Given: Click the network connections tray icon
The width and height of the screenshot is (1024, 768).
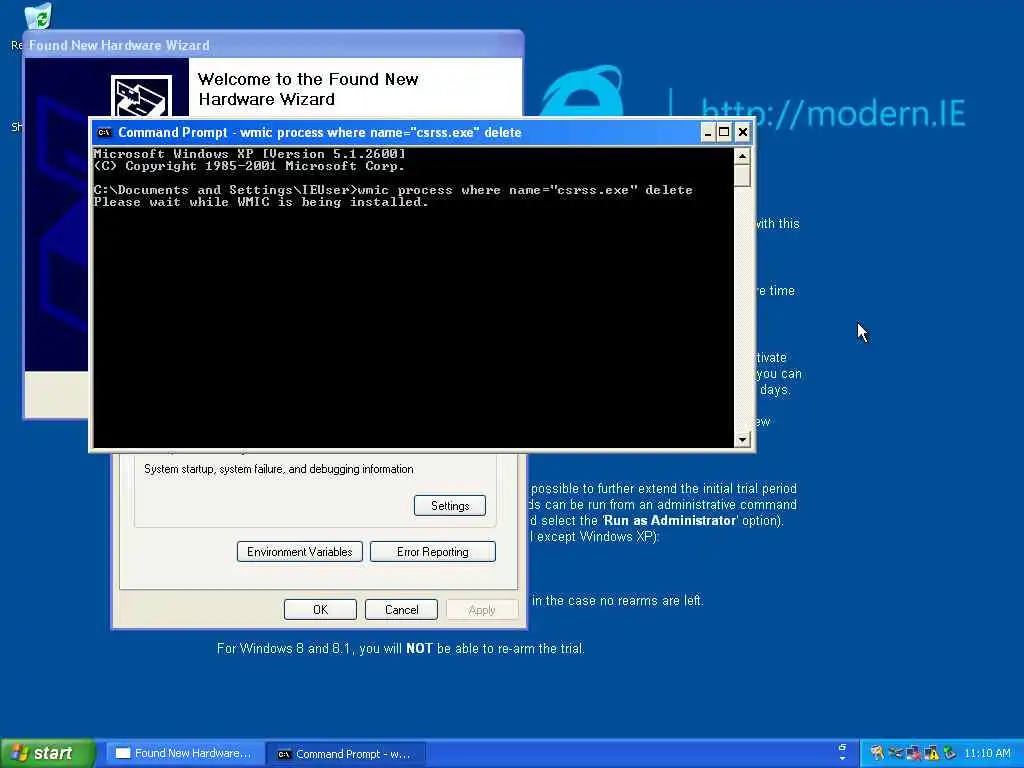Looking at the screenshot, I should pyautogui.click(x=895, y=754).
